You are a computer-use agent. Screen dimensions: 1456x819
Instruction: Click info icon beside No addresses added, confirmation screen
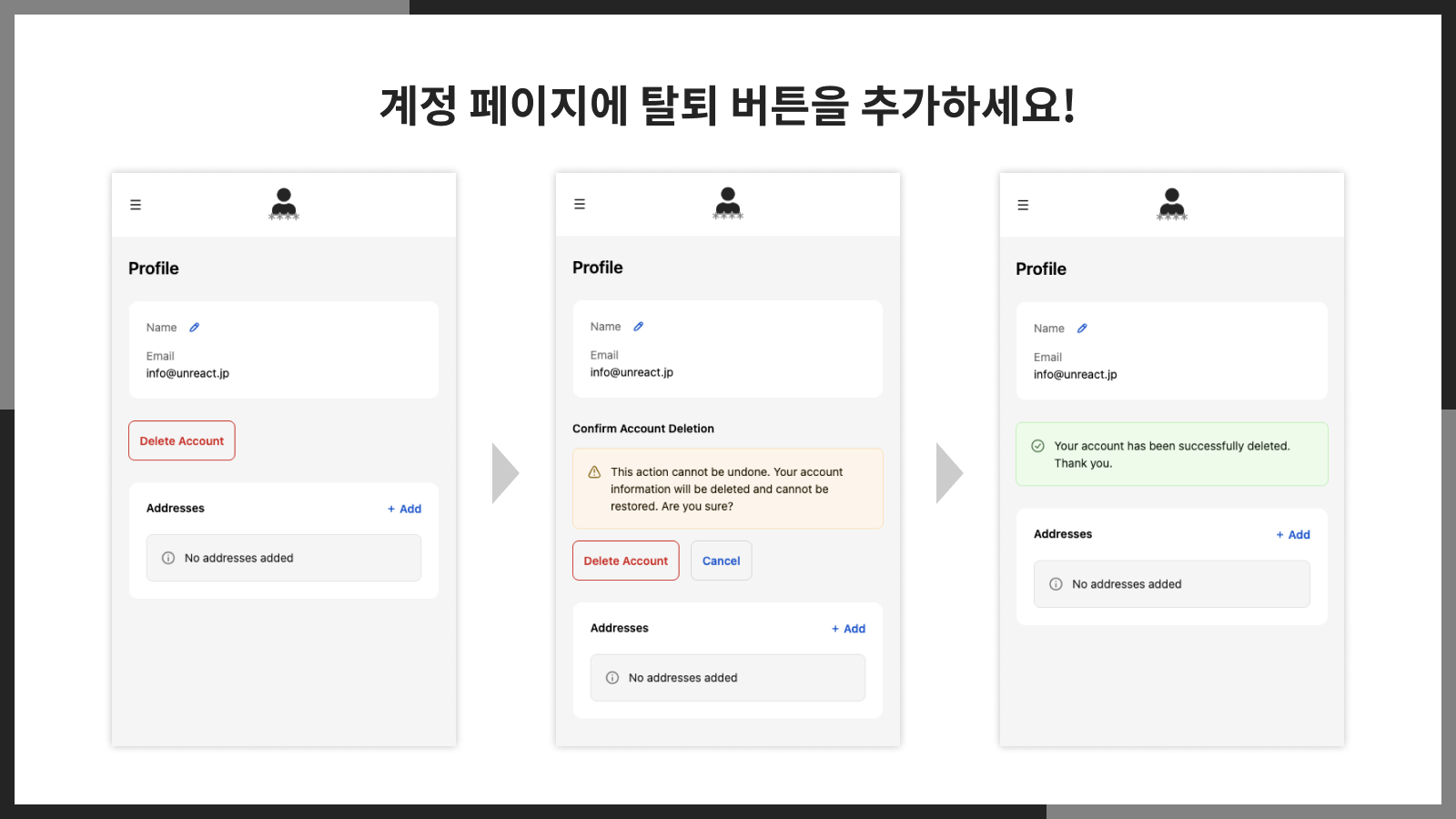pos(612,678)
